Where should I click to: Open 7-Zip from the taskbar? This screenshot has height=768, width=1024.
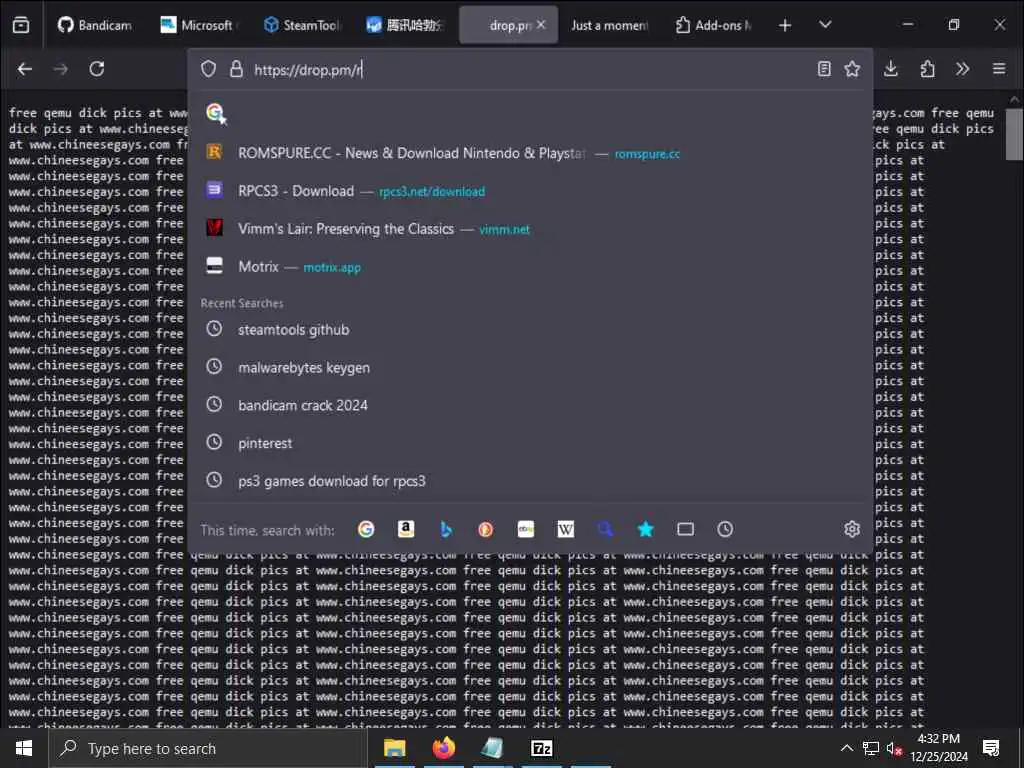pos(542,748)
